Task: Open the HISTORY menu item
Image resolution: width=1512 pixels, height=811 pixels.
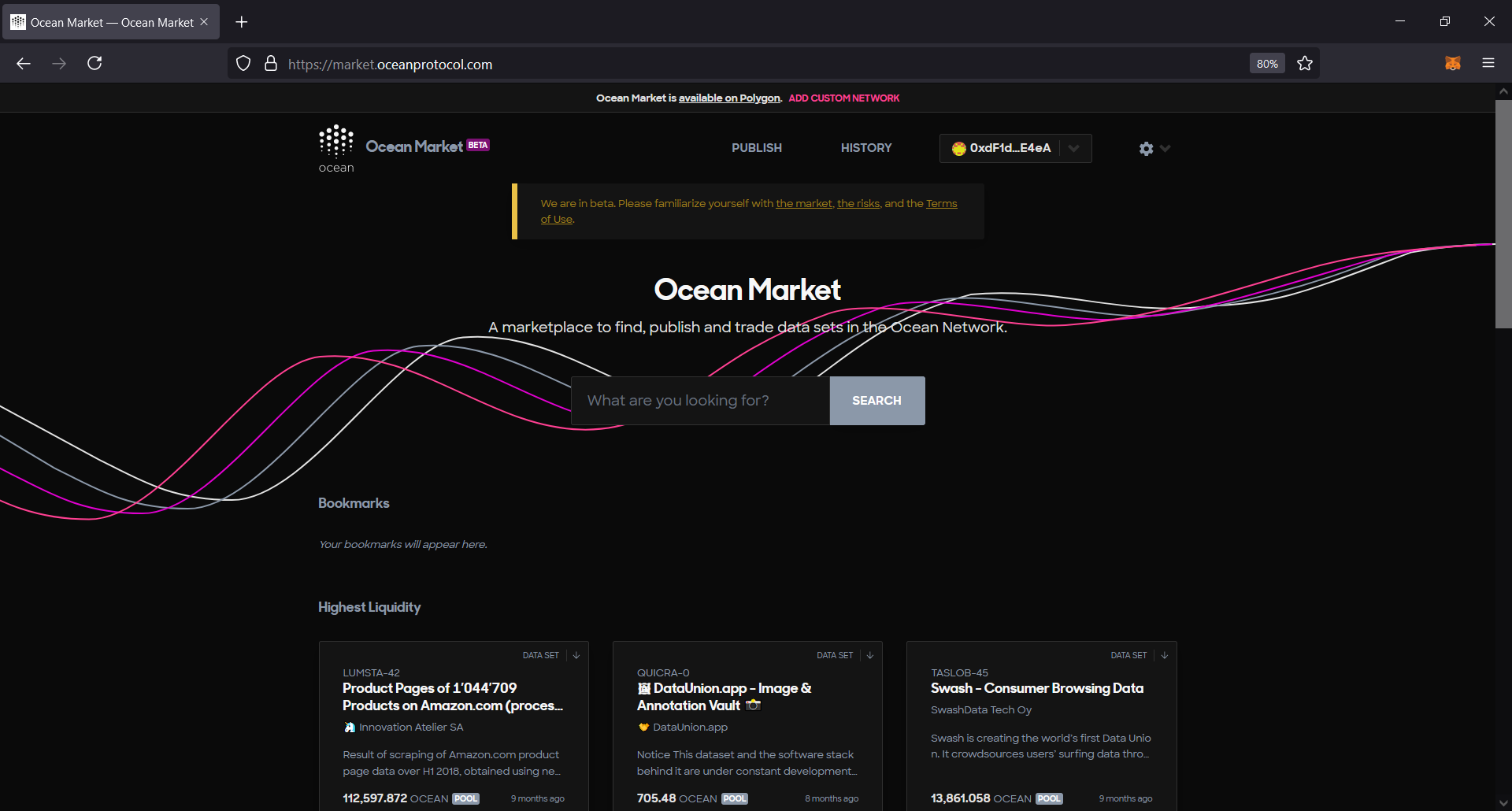Action: [866, 148]
